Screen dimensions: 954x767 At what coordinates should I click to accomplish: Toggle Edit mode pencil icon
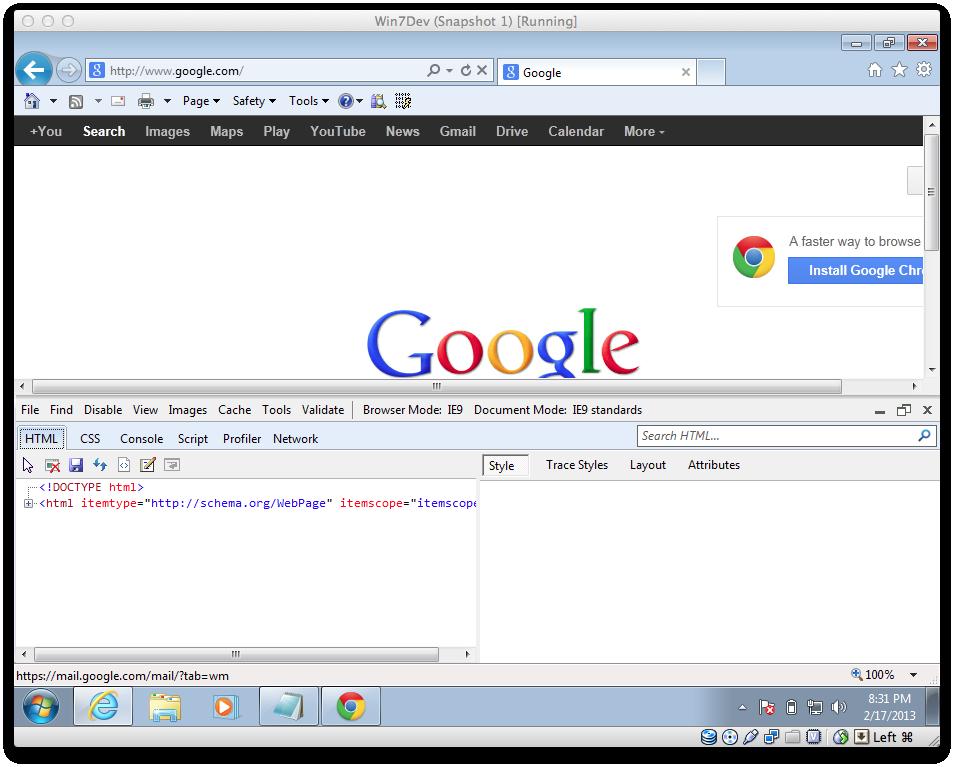coord(148,465)
